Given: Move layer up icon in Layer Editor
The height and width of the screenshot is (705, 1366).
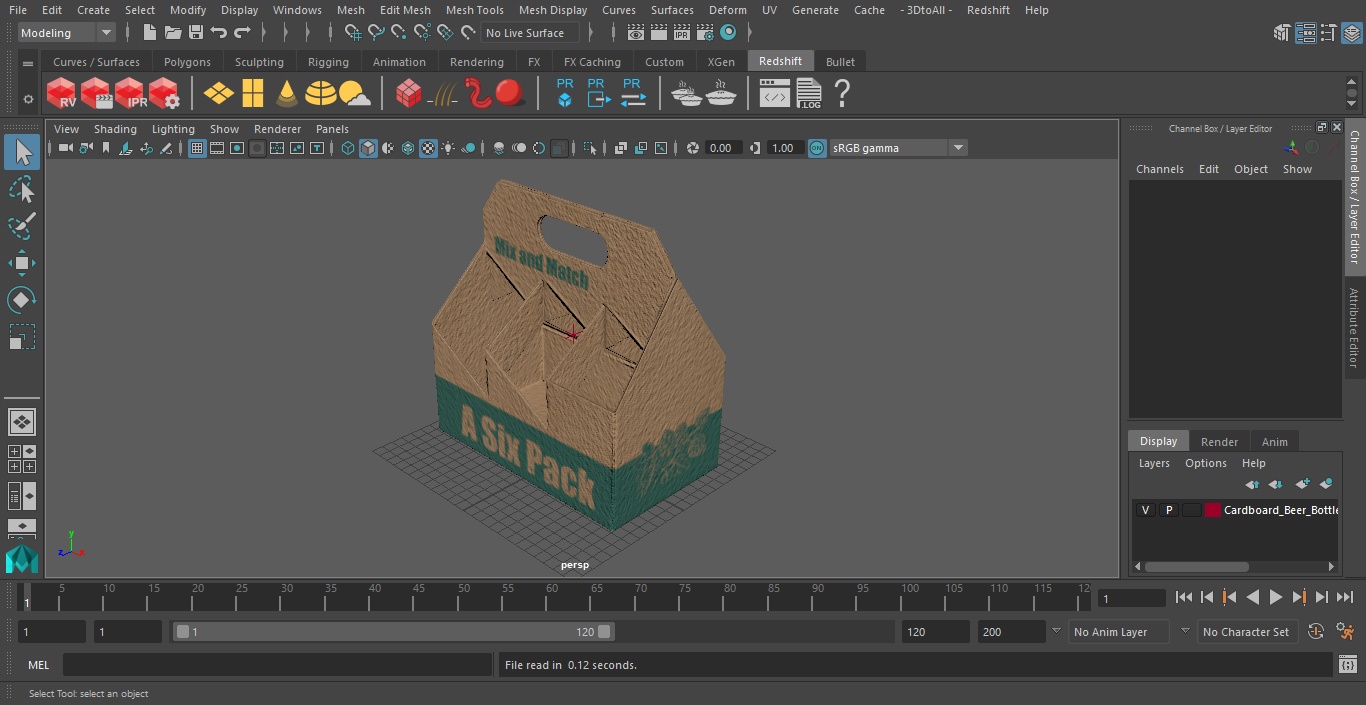Looking at the screenshot, I should point(1252,484).
